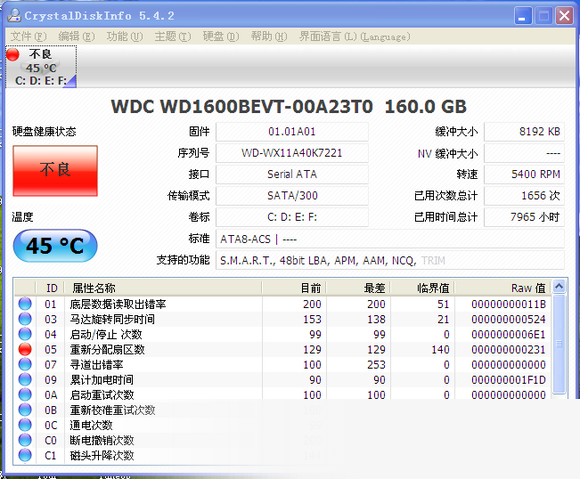Click the transfer mode field SATA/300
This screenshot has width=580, height=479.
point(292,196)
